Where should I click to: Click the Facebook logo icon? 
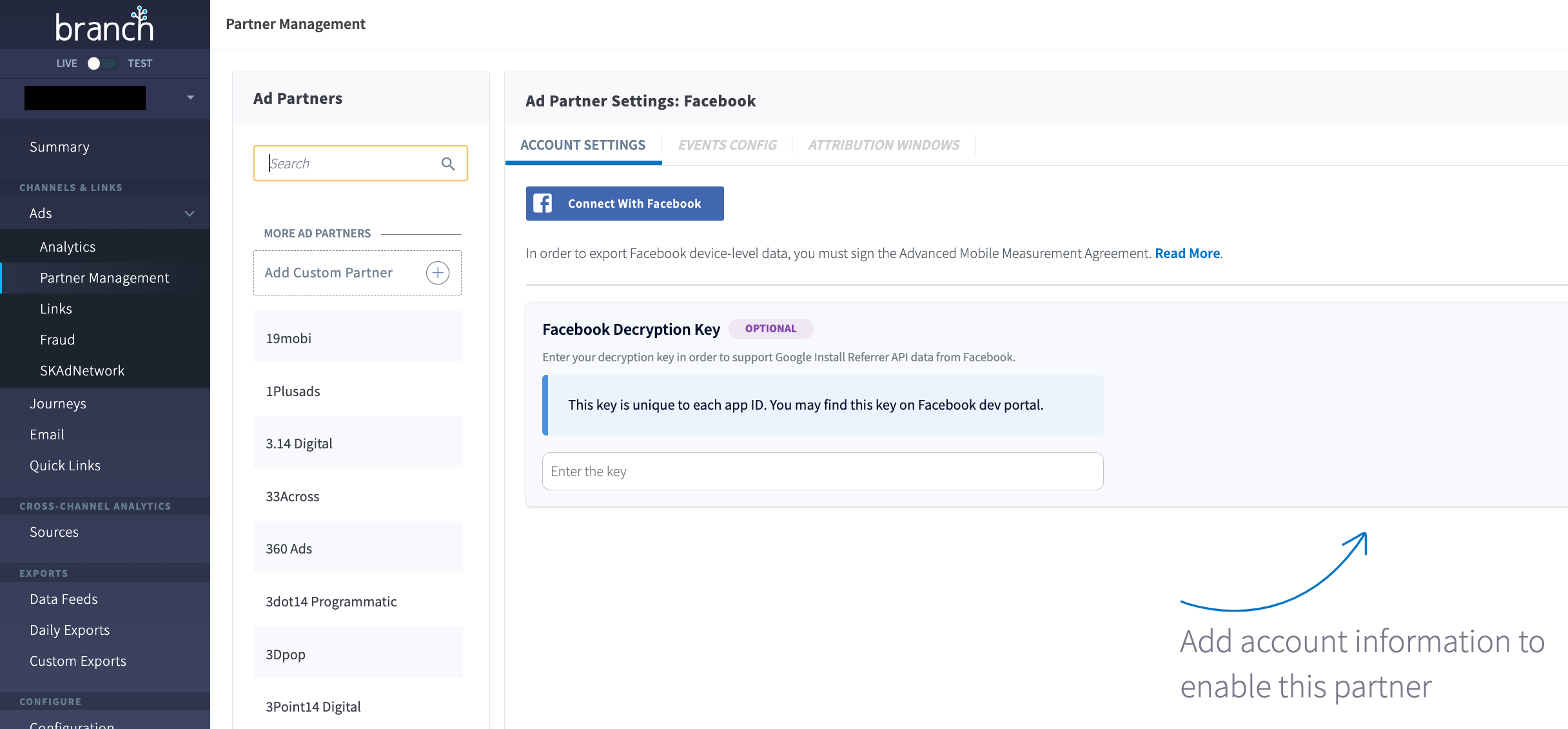pos(543,204)
